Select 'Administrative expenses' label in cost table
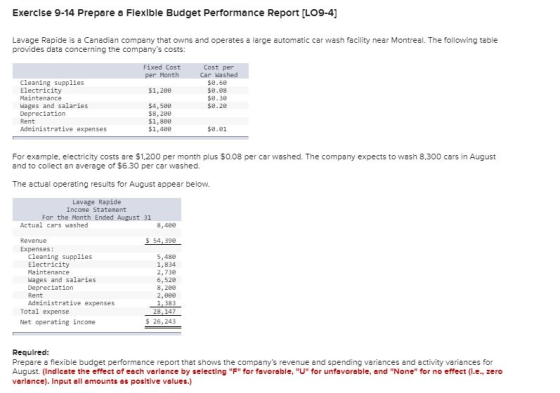This screenshot has height=393, width=560. pos(63,129)
